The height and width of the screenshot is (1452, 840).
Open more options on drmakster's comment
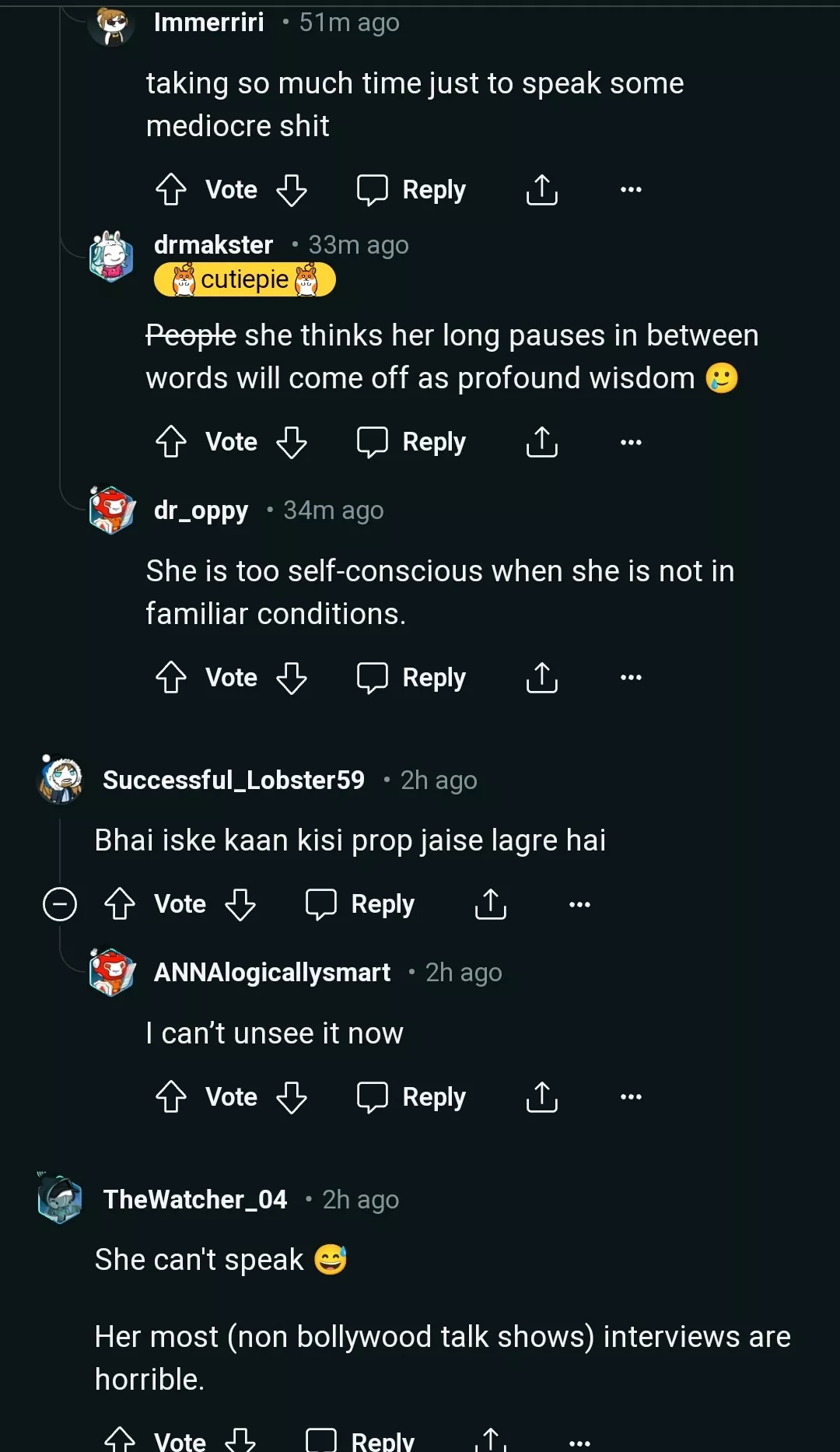click(631, 442)
